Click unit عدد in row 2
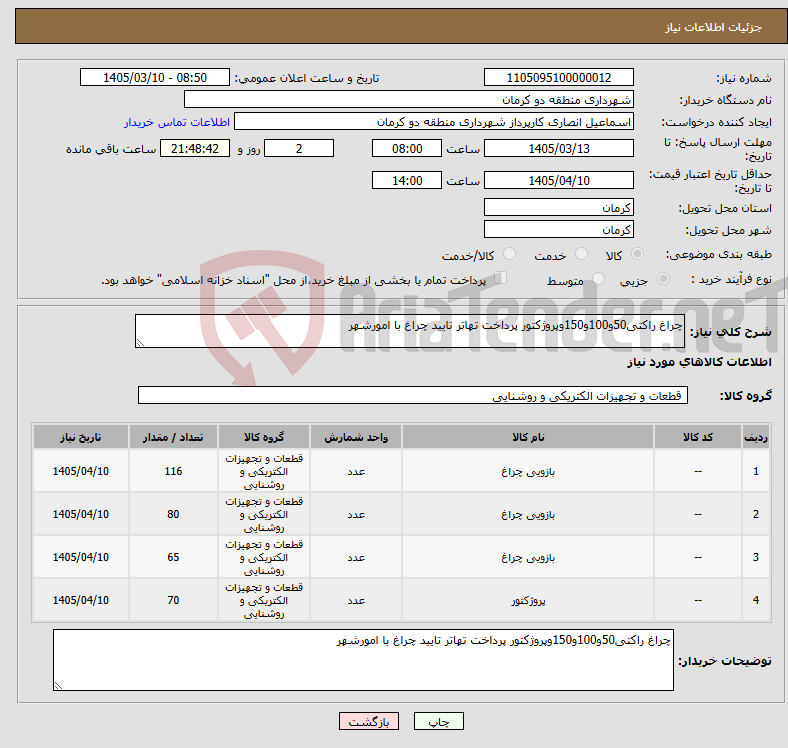 coord(356,514)
